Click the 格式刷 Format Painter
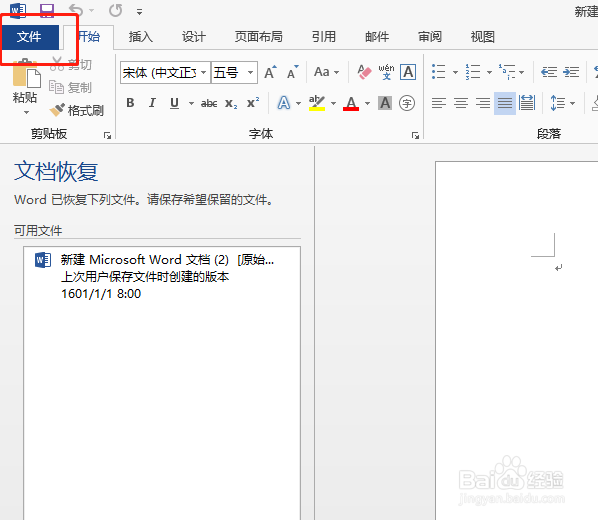Screen dimensions: 598x520 (77, 111)
